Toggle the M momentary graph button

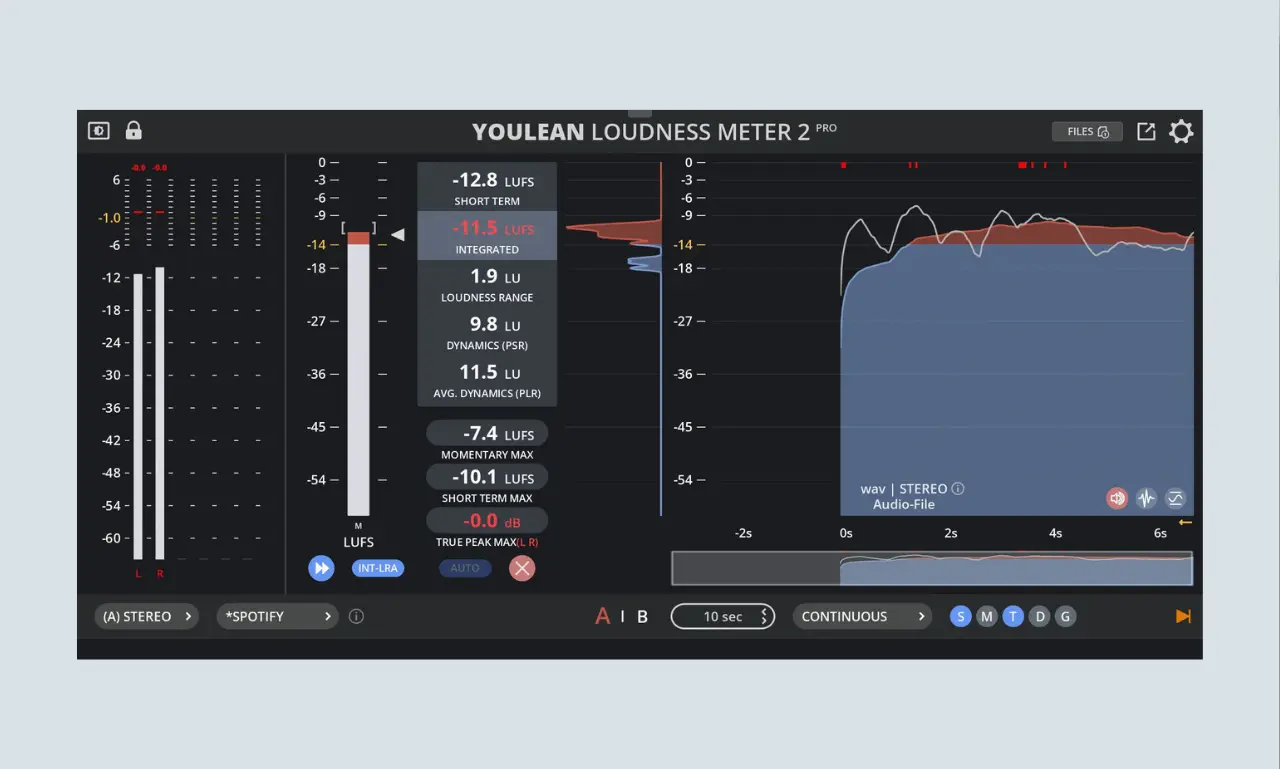point(987,616)
